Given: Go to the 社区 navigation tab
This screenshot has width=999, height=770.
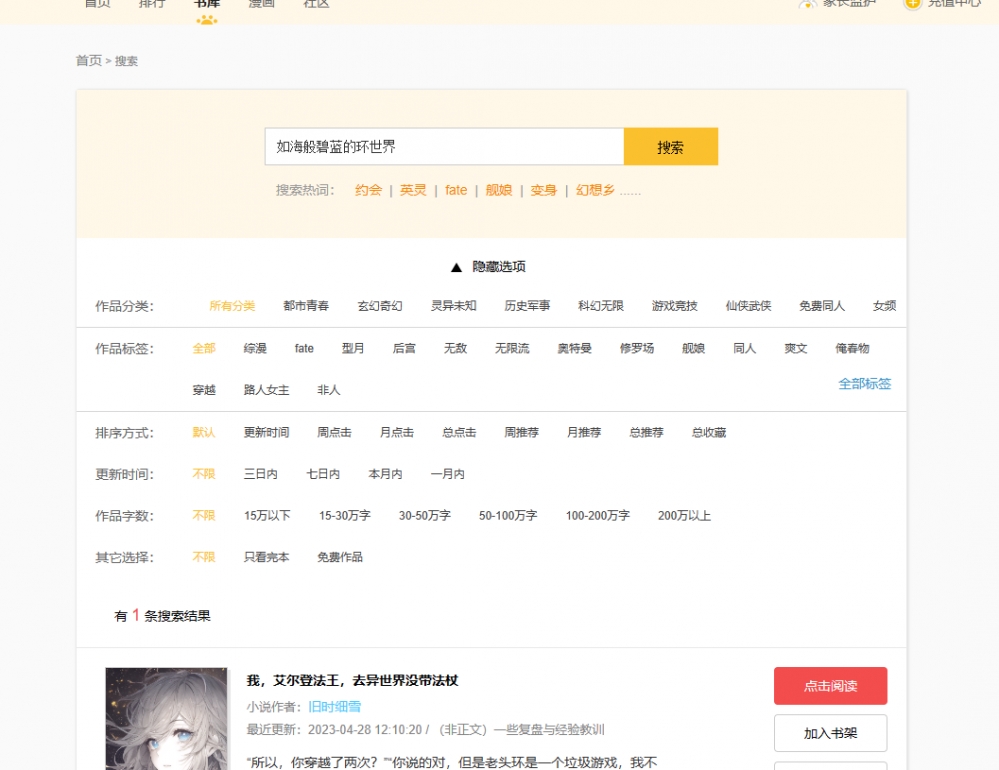Looking at the screenshot, I should [x=316, y=4].
